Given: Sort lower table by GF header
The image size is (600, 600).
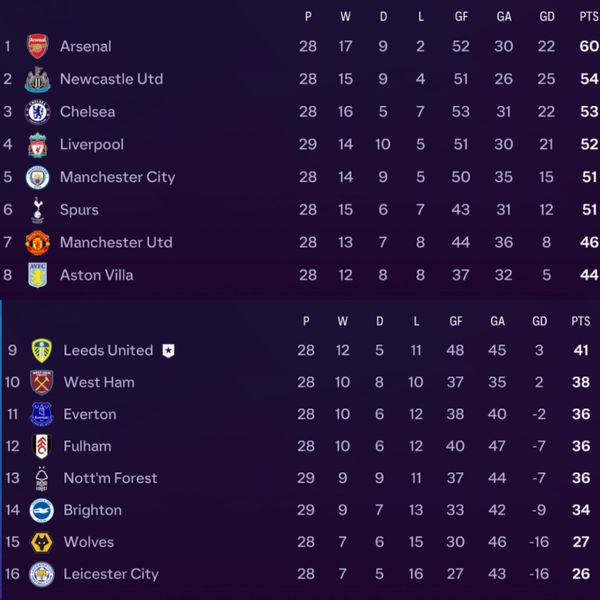Looking at the screenshot, I should tap(456, 321).
